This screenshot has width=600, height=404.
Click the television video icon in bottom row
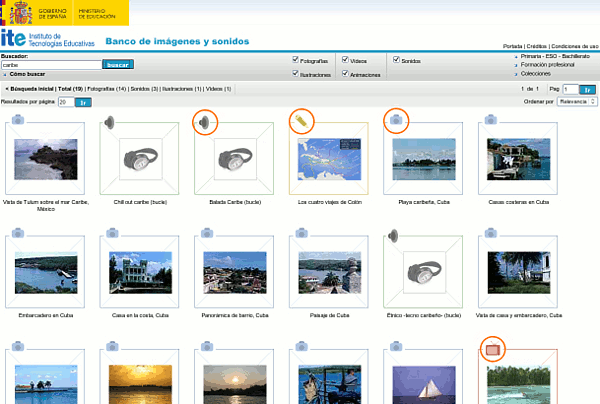(x=493, y=349)
